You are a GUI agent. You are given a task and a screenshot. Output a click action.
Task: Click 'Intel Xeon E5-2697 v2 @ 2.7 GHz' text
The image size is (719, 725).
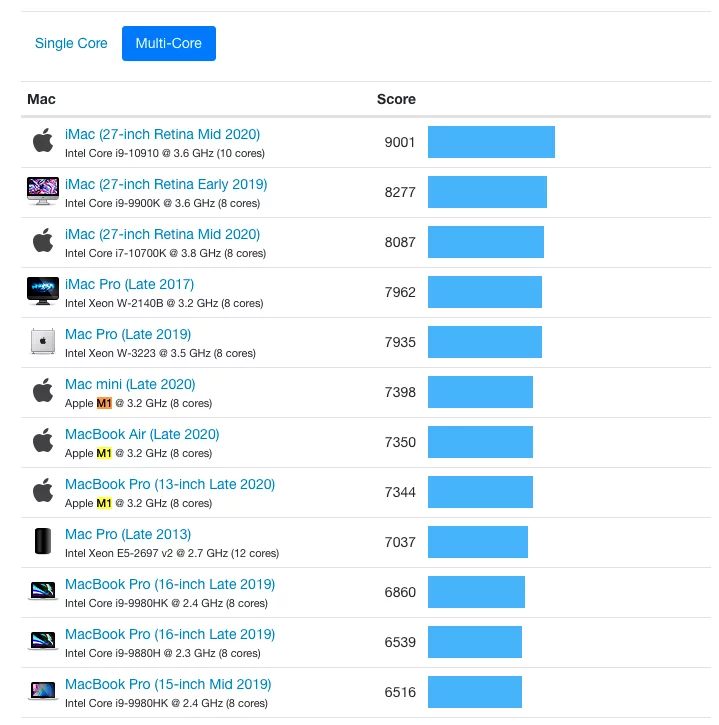coord(146,553)
